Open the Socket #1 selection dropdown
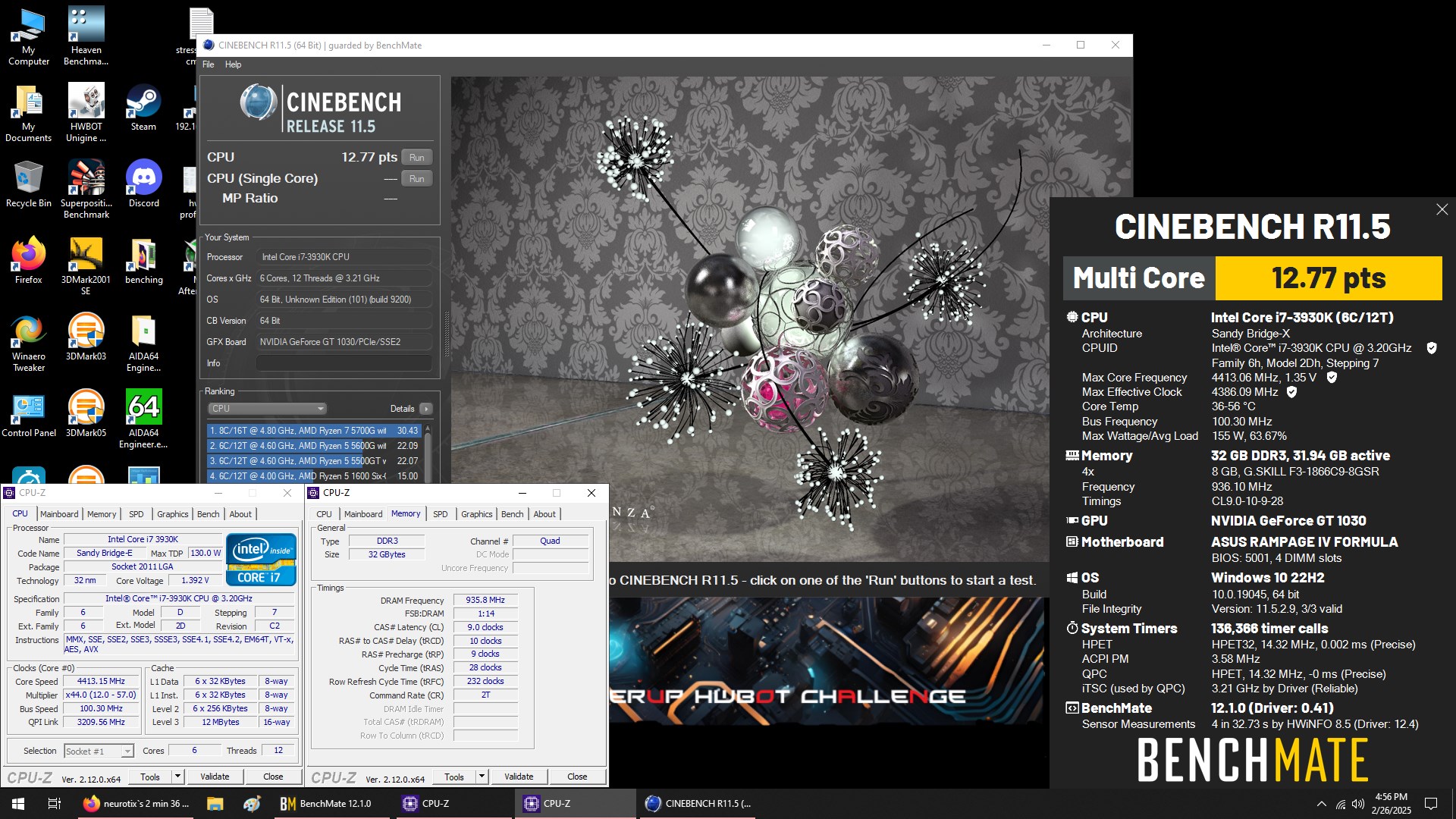This screenshot has width=1456, height=819. (x=99, y=751)
